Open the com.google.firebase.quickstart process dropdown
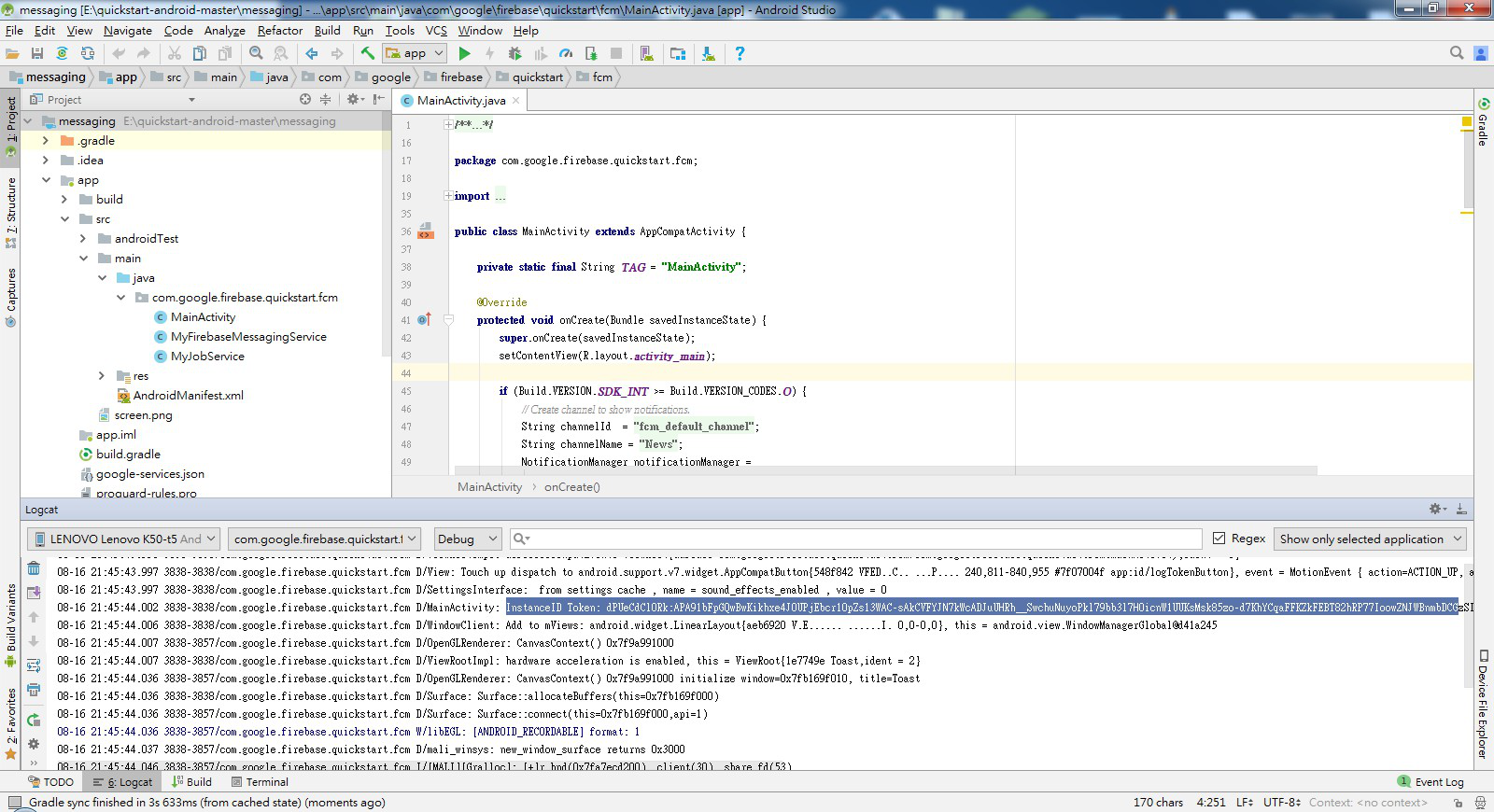 click(324, 539)
